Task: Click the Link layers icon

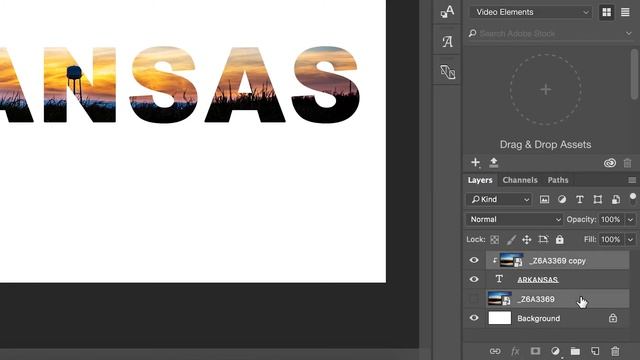Action: 495,351
